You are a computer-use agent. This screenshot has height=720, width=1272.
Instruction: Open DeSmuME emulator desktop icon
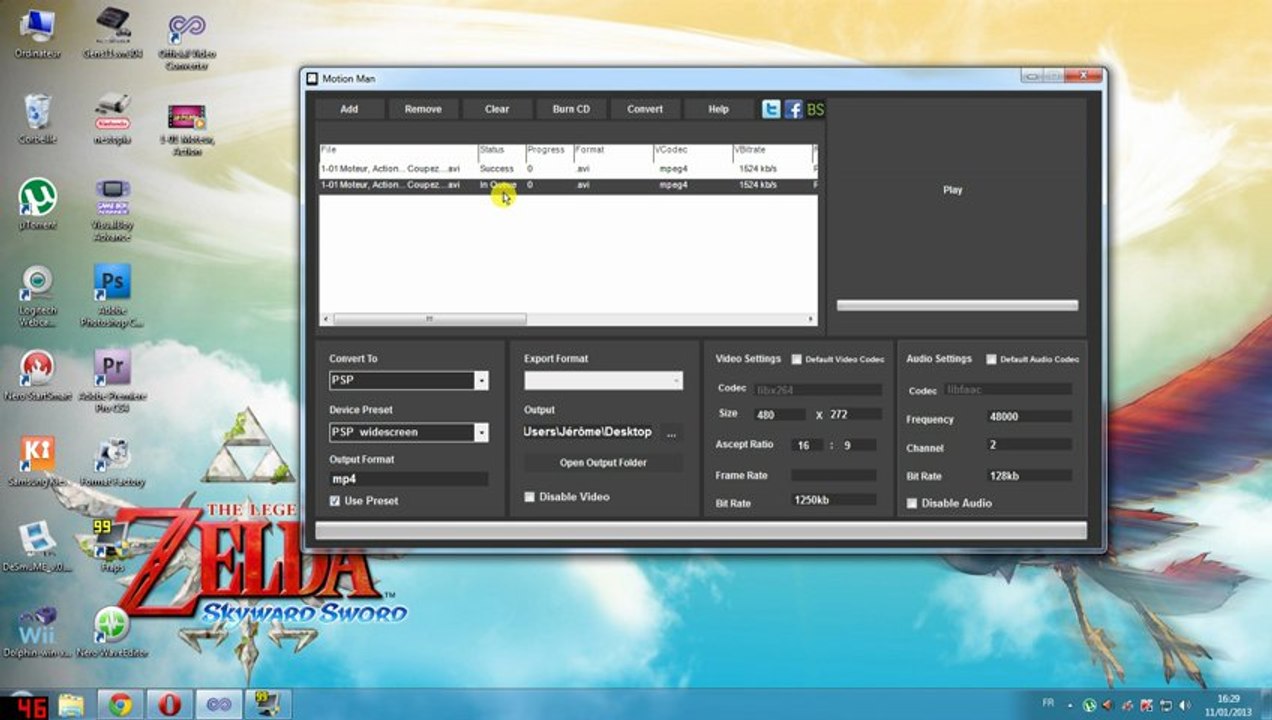click(38, 545)
